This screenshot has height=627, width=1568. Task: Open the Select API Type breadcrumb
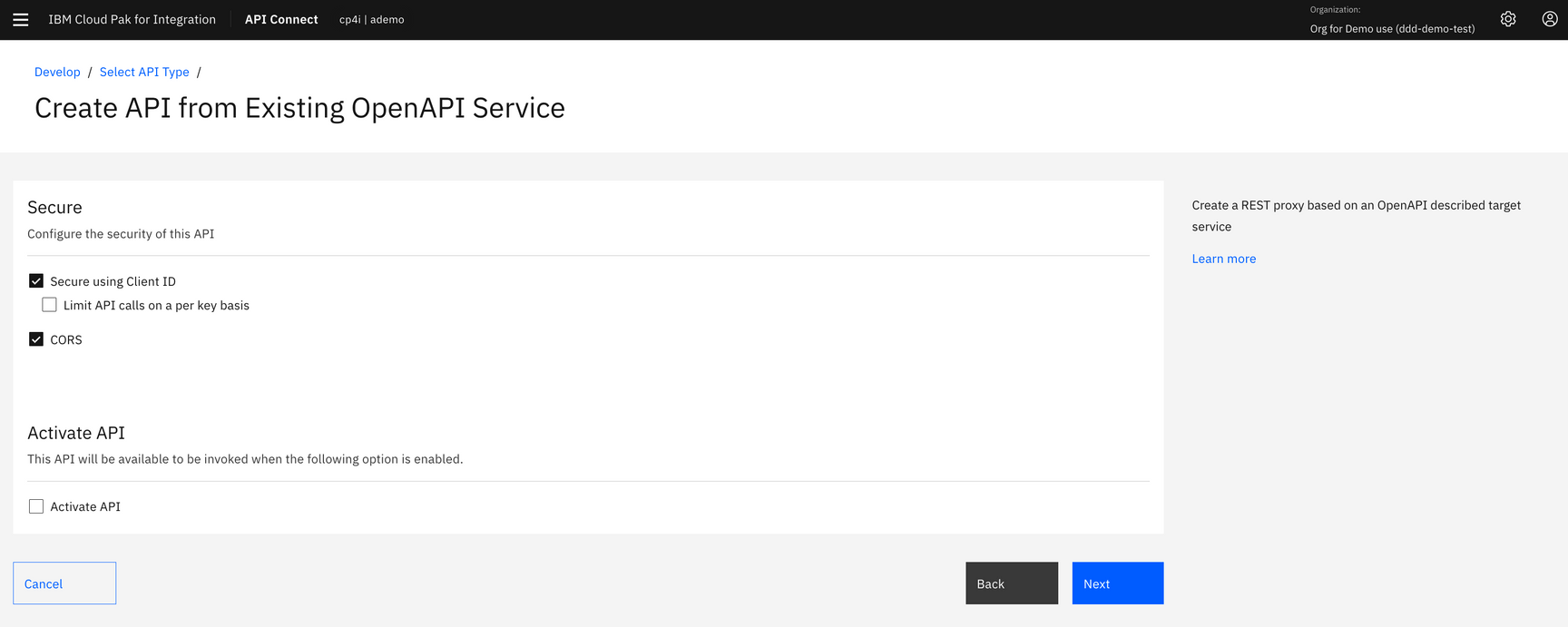coord(144,72)
